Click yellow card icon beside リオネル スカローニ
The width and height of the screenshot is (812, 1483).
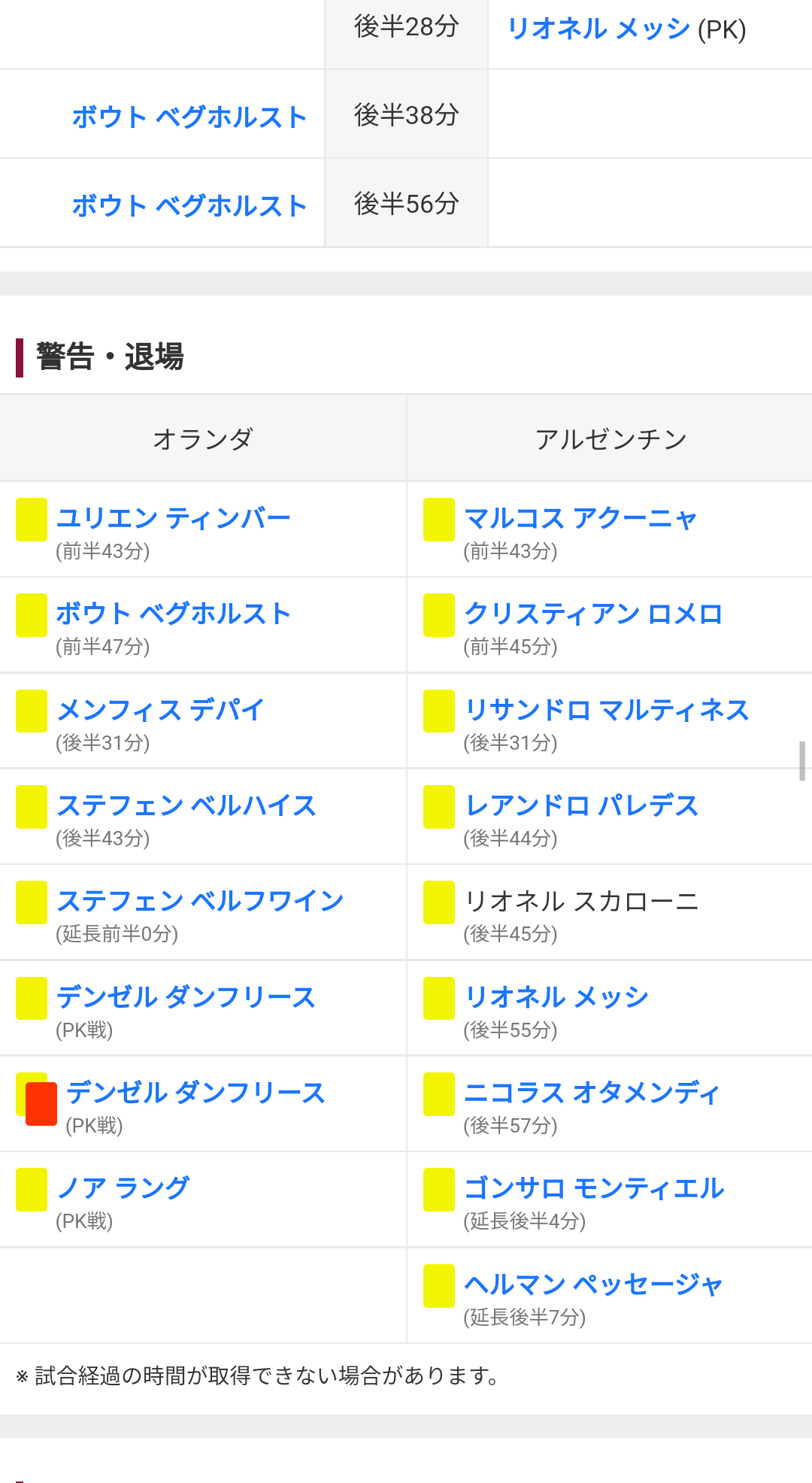[x=439, y=902]
